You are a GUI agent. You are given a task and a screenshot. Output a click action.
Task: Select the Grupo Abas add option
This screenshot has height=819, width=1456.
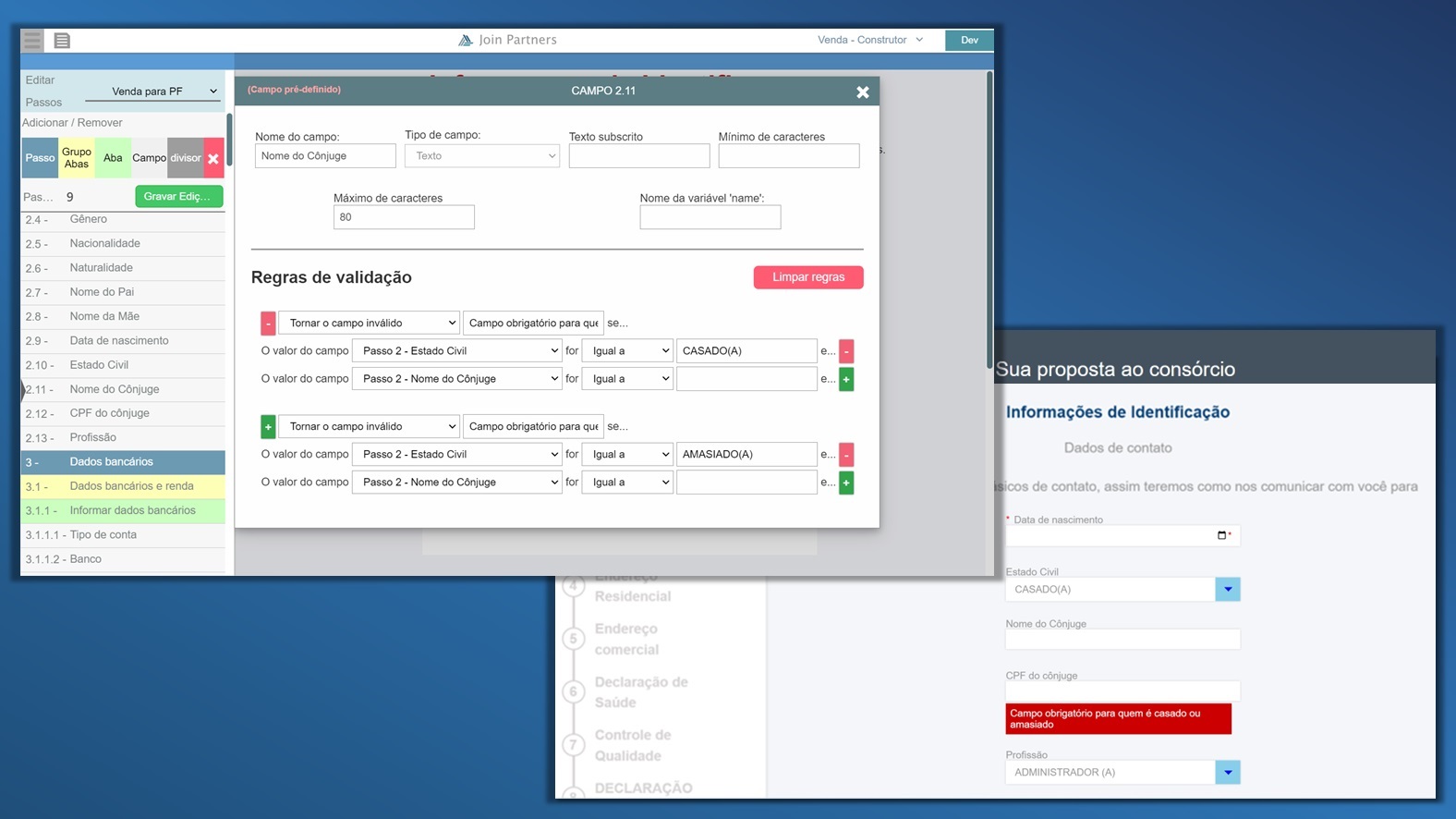click(x=77, y=158)
